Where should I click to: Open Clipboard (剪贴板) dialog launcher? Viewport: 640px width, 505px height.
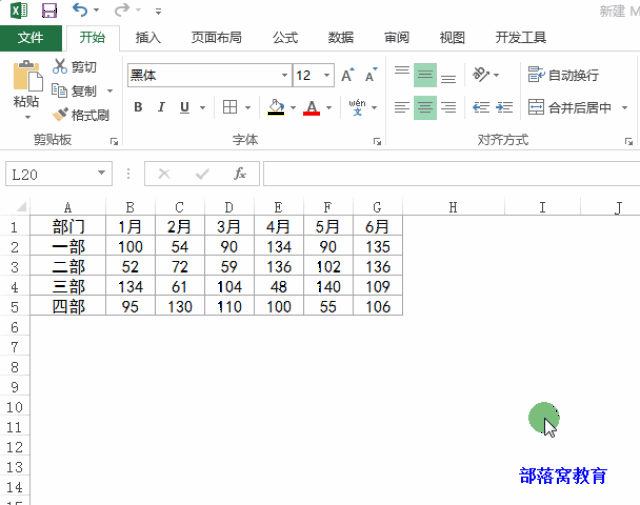[114, 141]
